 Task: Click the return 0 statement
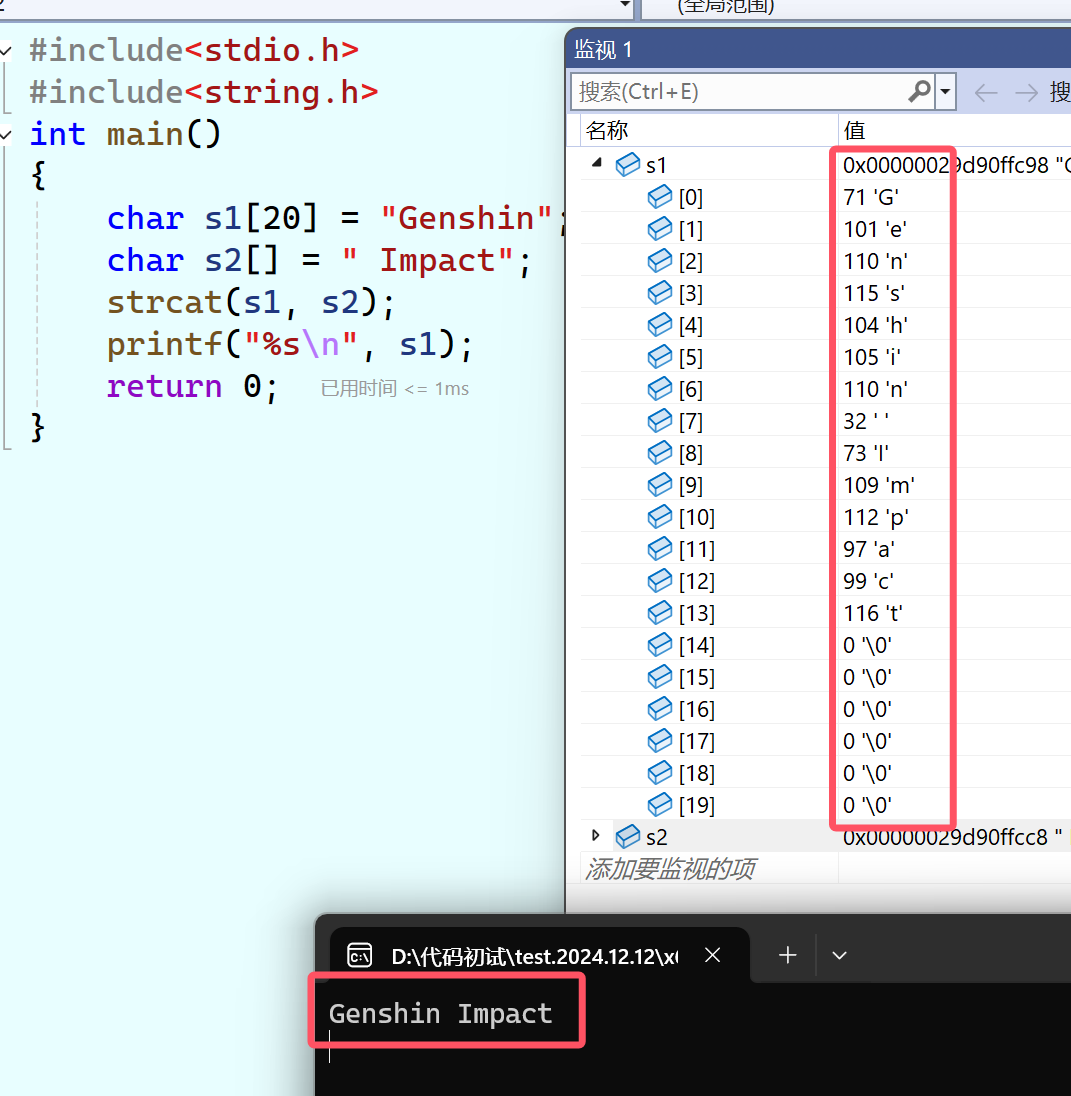192,386
